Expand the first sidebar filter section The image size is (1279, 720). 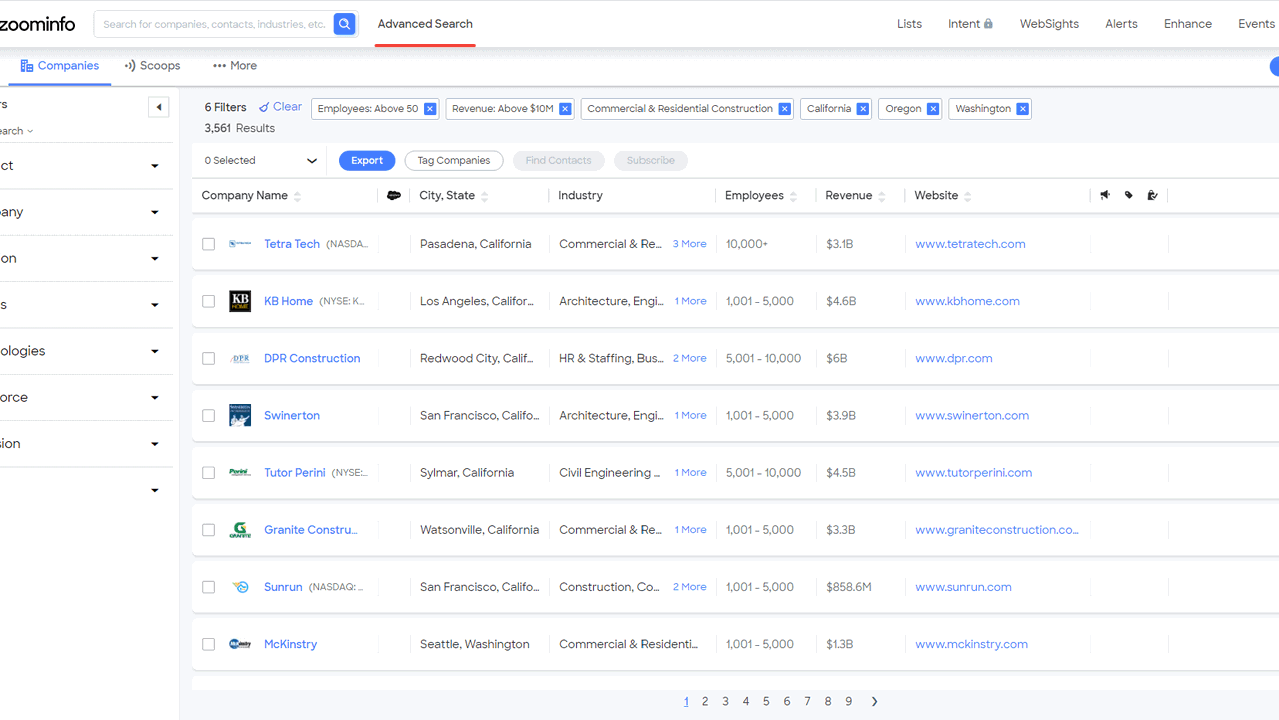(x=154, y=166)
